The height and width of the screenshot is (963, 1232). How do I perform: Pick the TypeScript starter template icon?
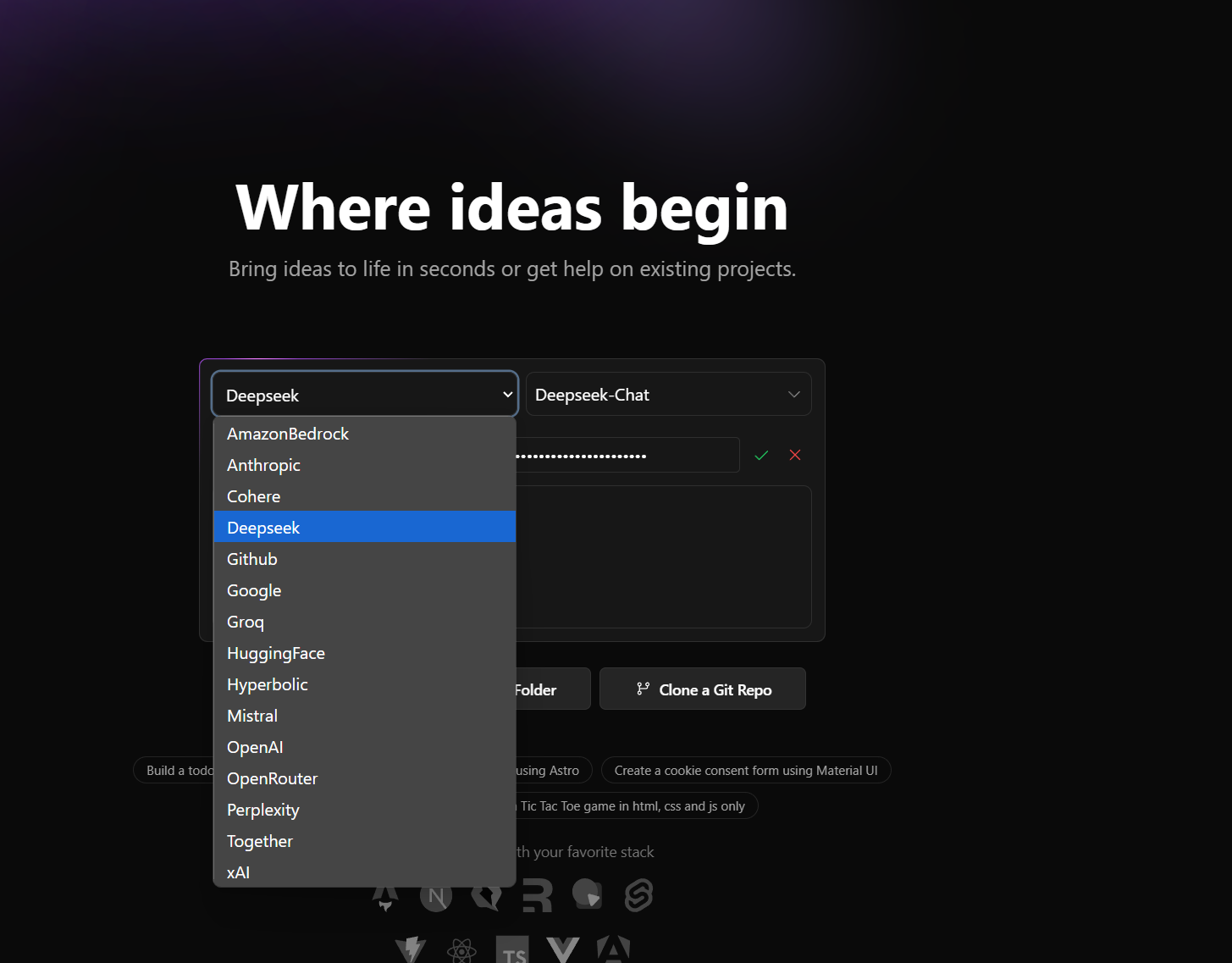[x=512, y=950]
